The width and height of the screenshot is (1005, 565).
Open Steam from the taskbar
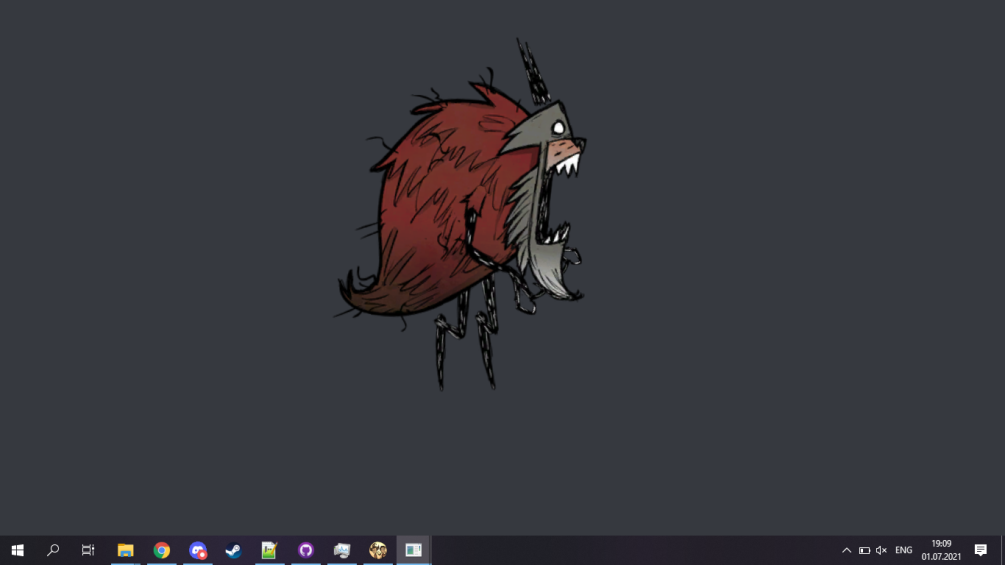click(233, 550)
